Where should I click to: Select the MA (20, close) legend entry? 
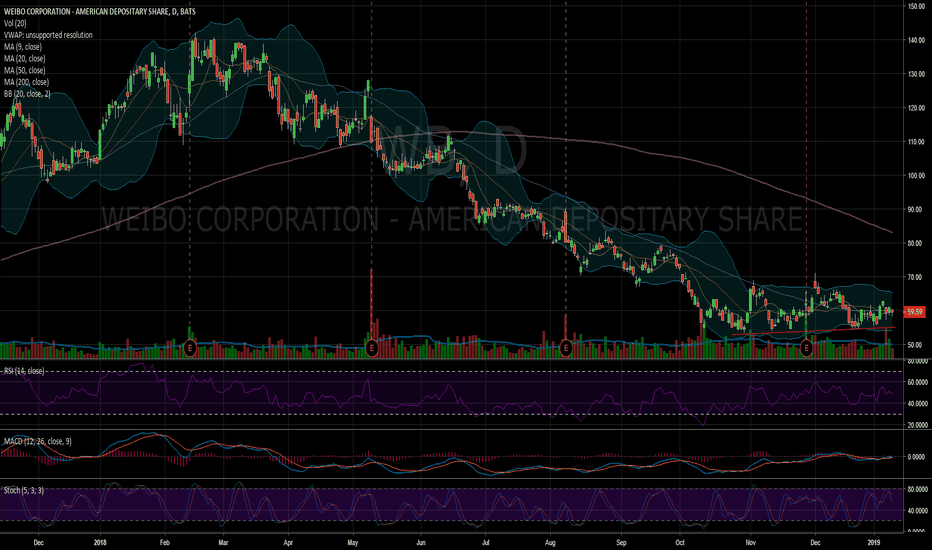coord(24,59)
